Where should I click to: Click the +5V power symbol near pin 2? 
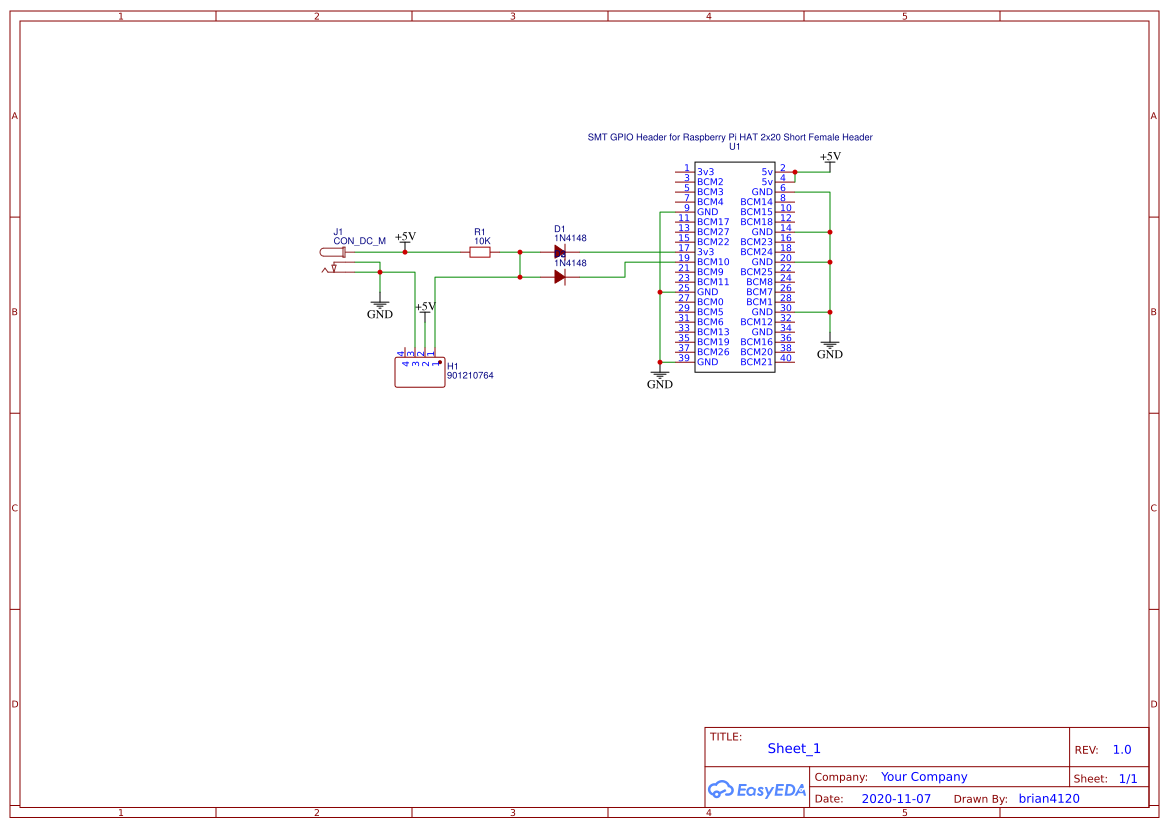click(828, 160)
